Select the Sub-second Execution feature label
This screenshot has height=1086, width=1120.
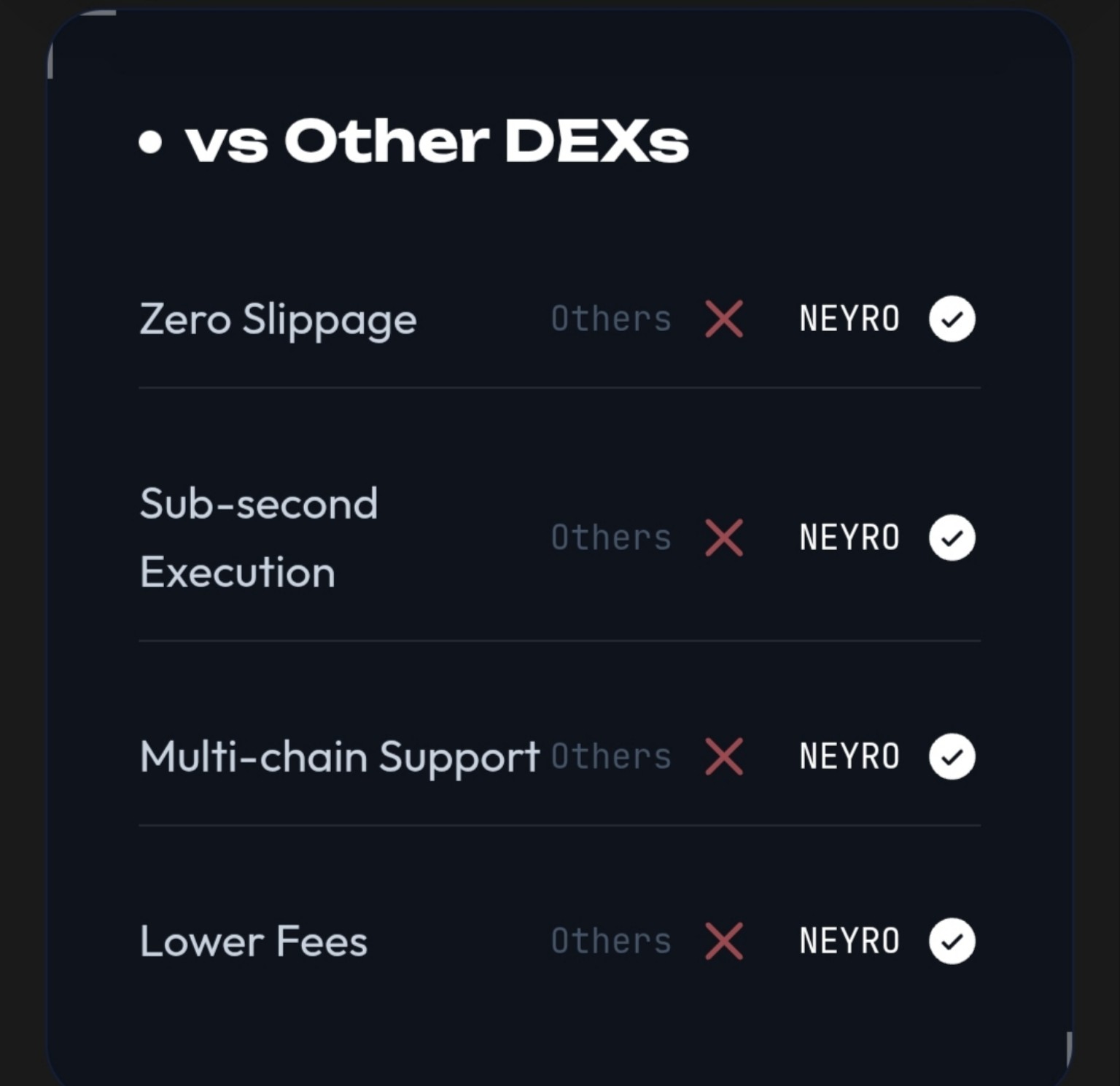click(259, 538)
